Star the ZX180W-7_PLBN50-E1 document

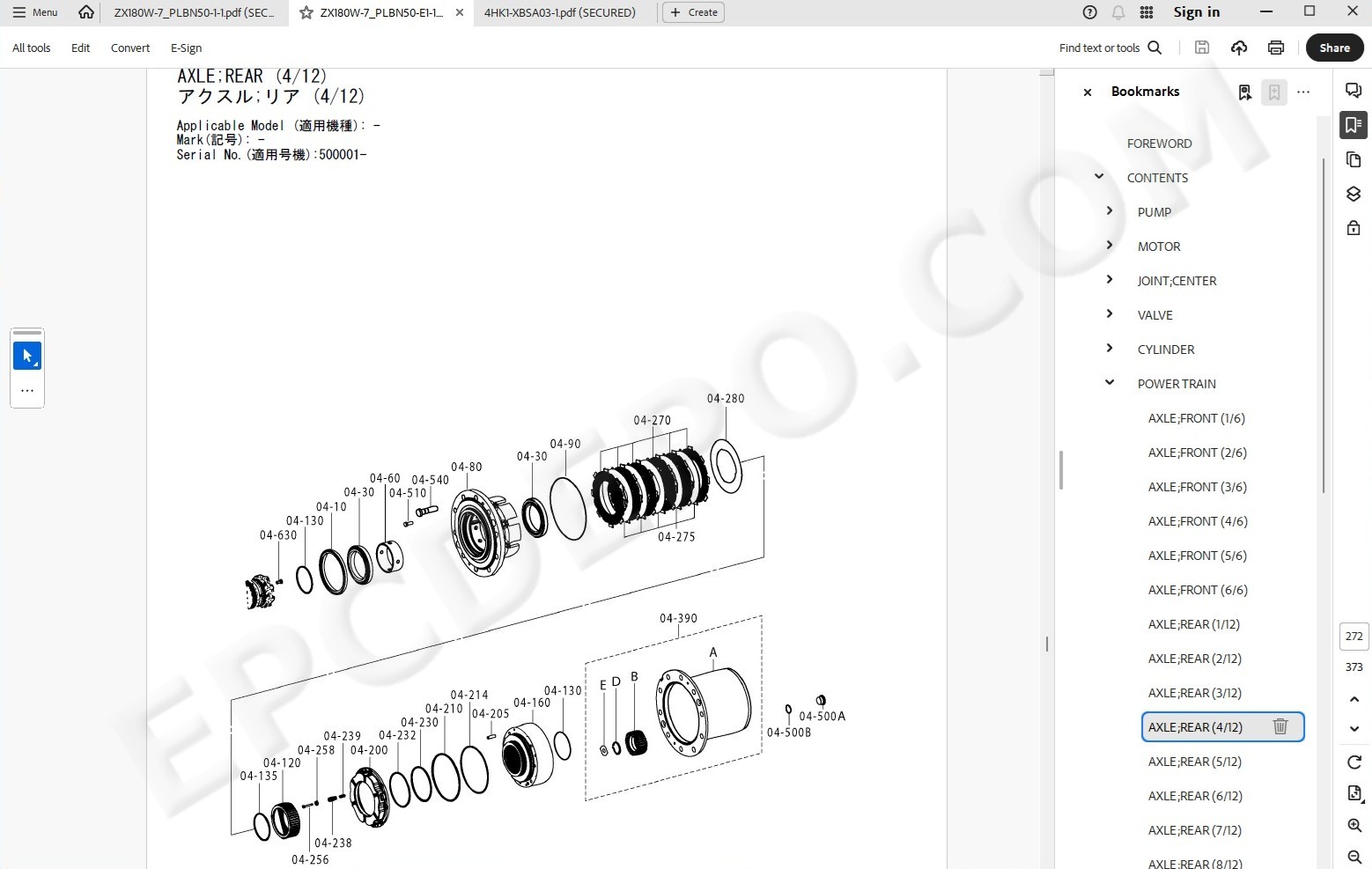(x=306, y=12)
